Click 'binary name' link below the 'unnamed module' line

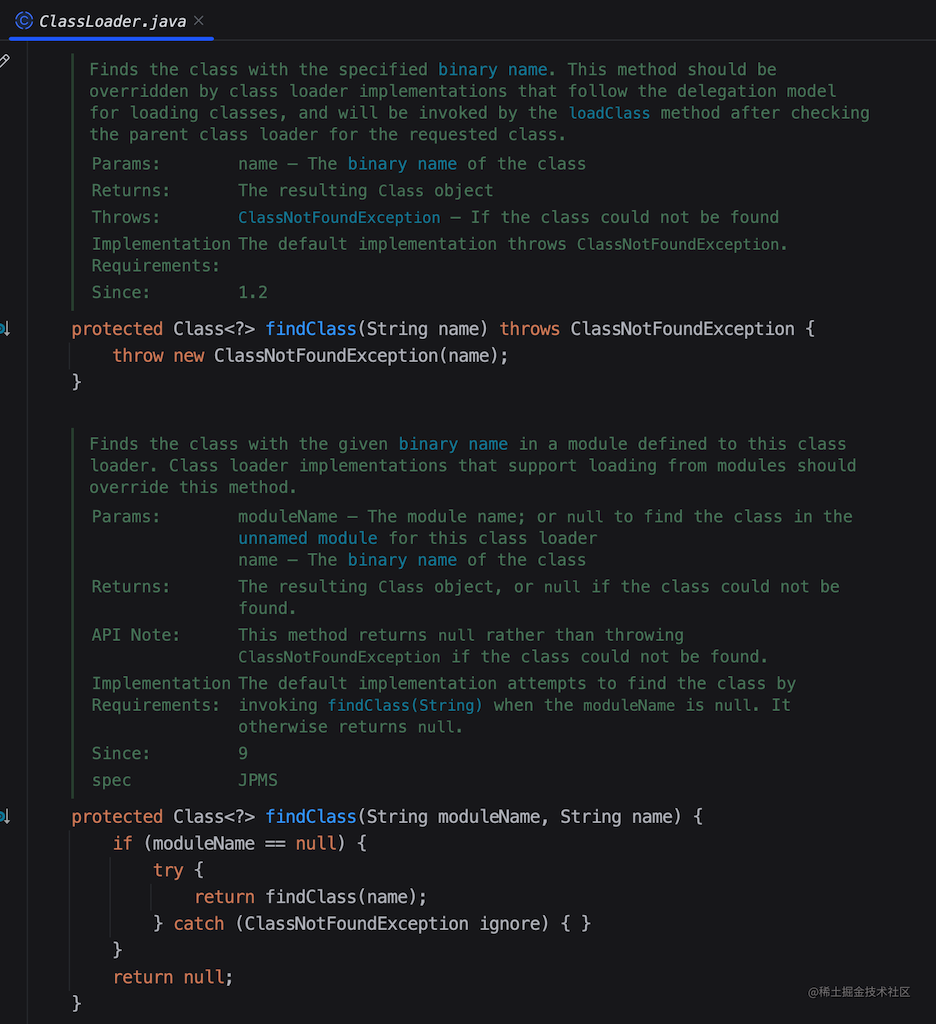click(x=402, y=560)
